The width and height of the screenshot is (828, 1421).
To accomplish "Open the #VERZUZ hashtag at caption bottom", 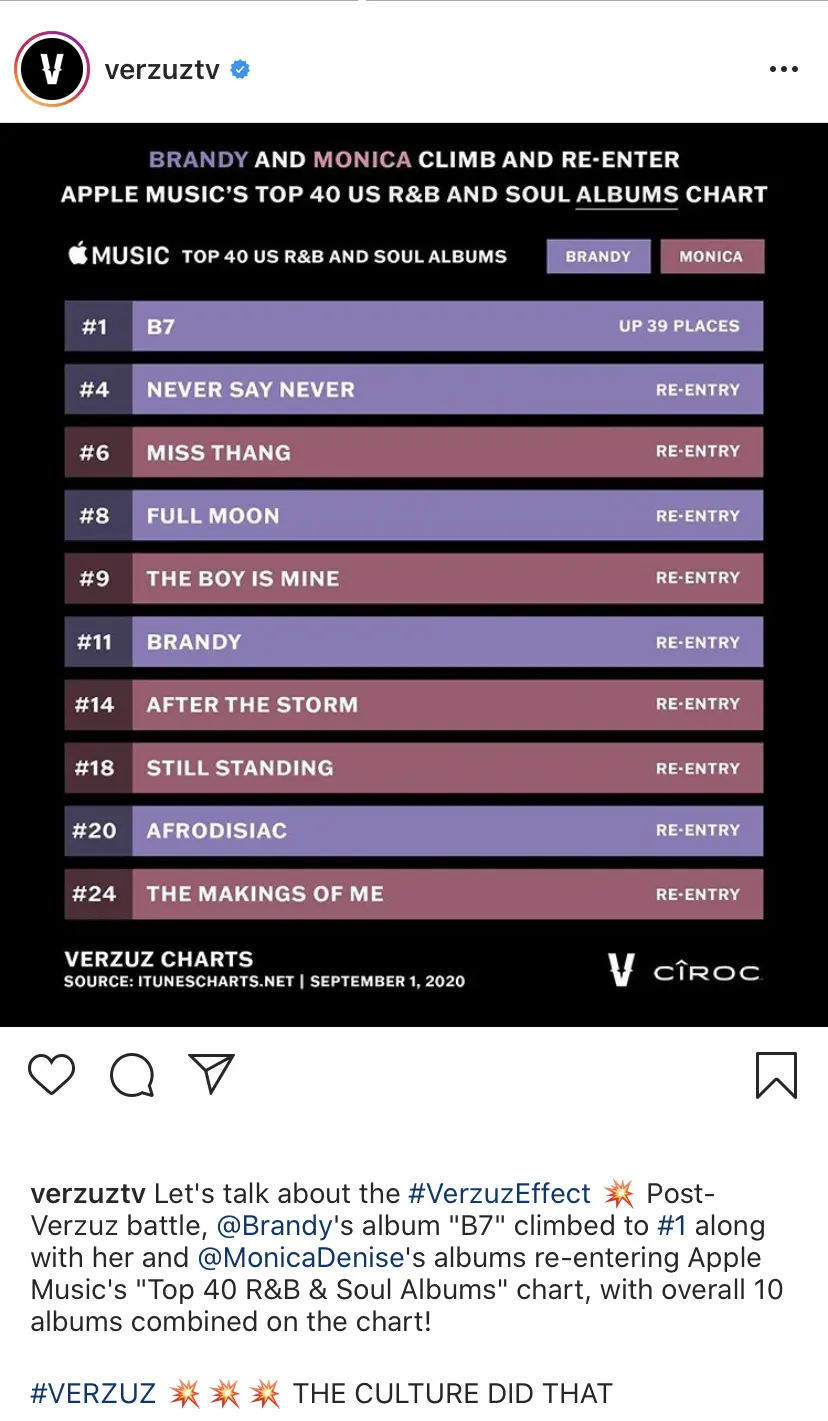I will (94, 1394).
